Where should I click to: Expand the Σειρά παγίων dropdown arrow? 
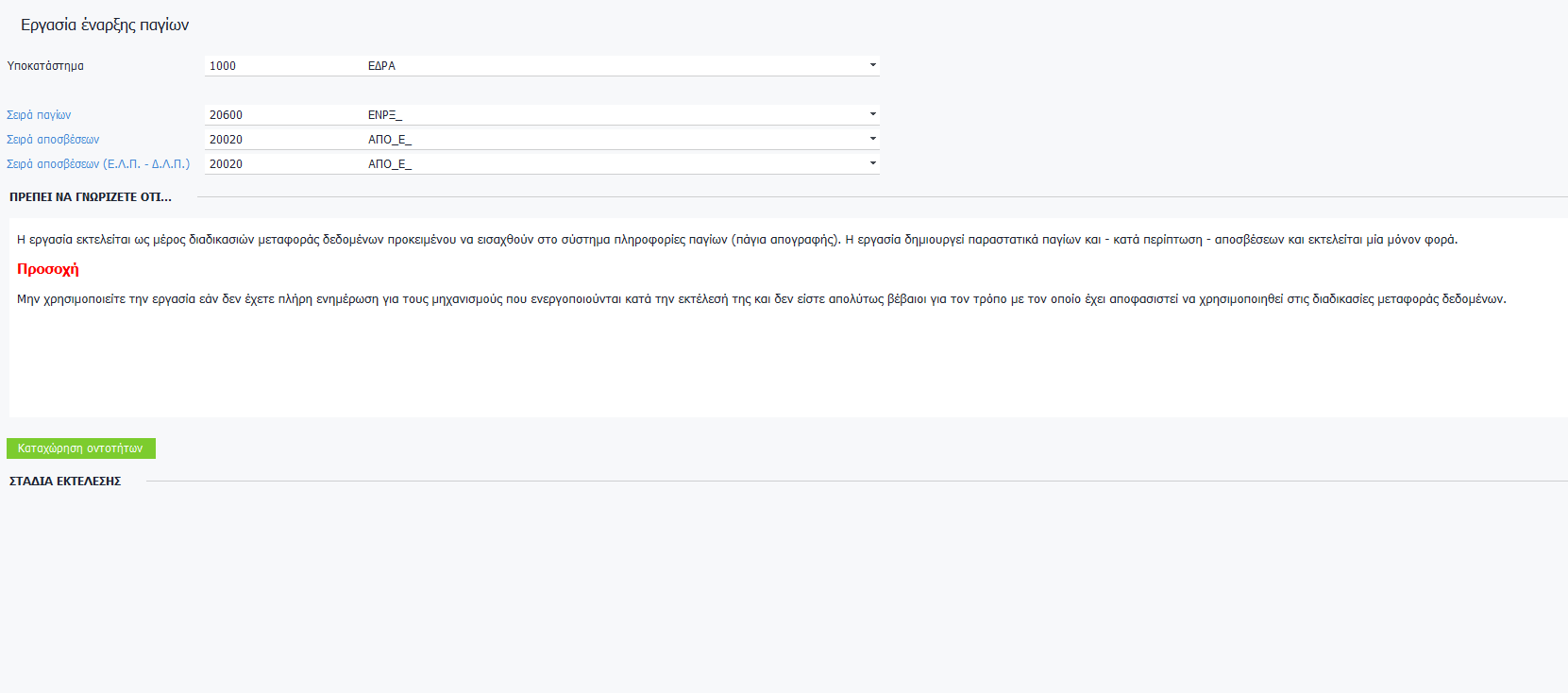[872, 114]
